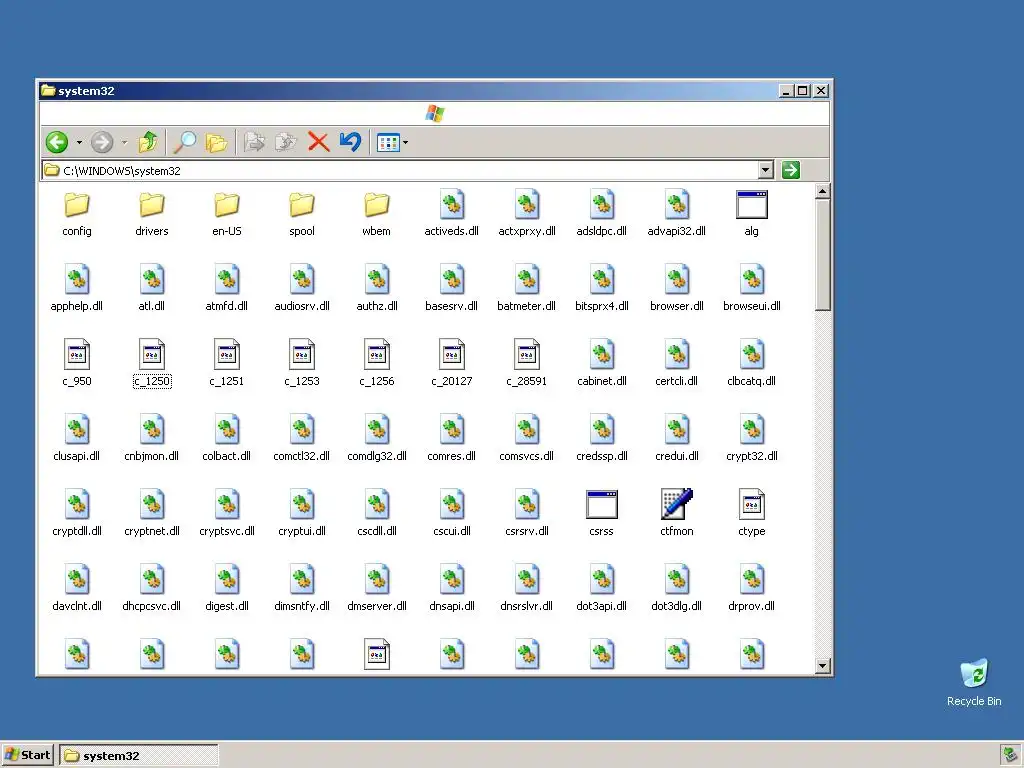The height and width of the screenshot is (768, 1024).
Task: Select the Recycle Bin desktop icon
Action: pos(974,682)
